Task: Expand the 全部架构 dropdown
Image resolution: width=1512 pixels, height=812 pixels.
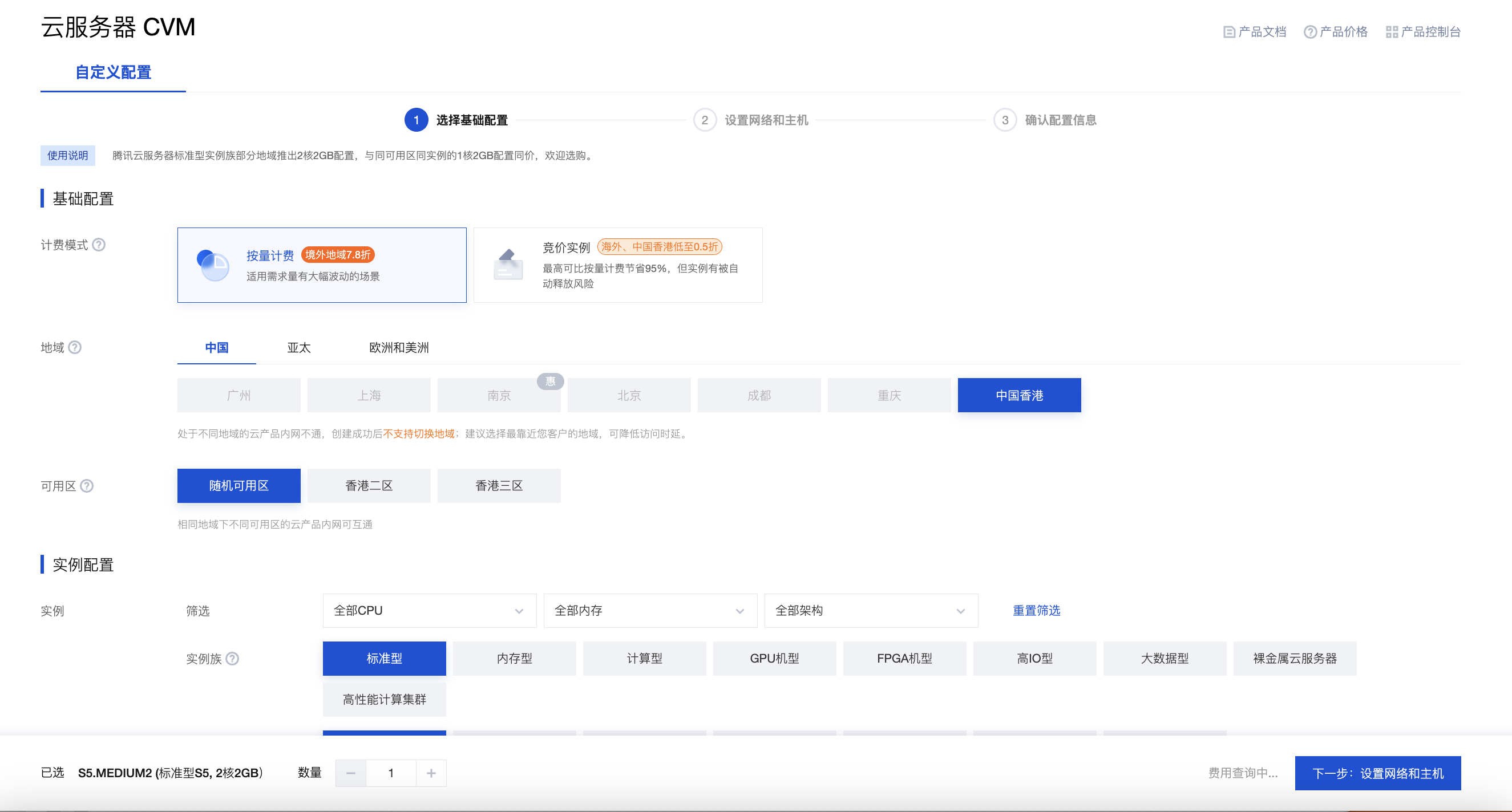Action: point(871,611)
